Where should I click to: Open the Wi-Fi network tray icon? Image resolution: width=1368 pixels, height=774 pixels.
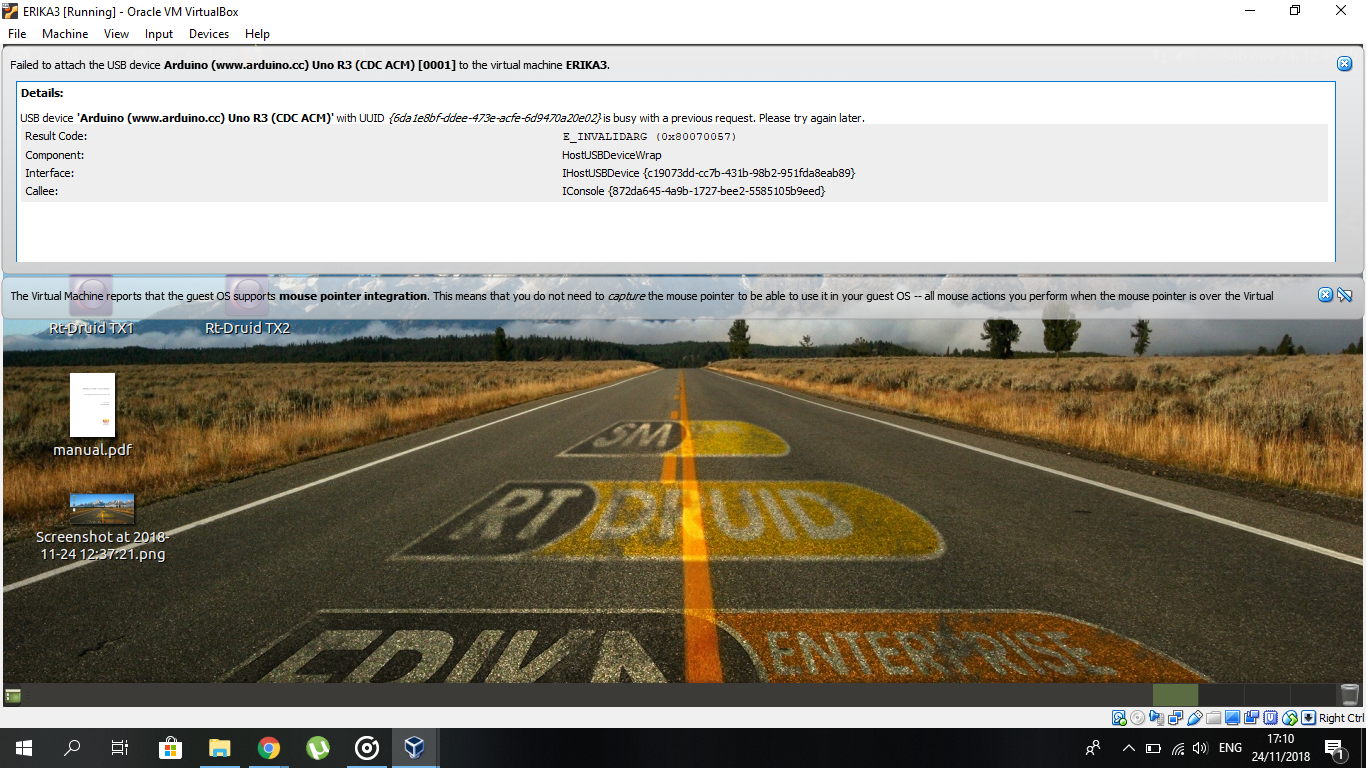(1177, 748)
